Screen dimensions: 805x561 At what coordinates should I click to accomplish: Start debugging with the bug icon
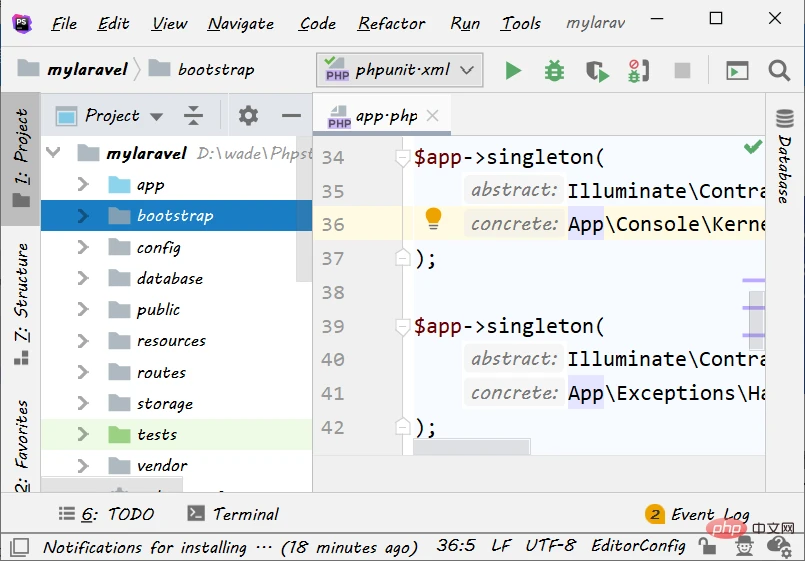pos(554,70)
